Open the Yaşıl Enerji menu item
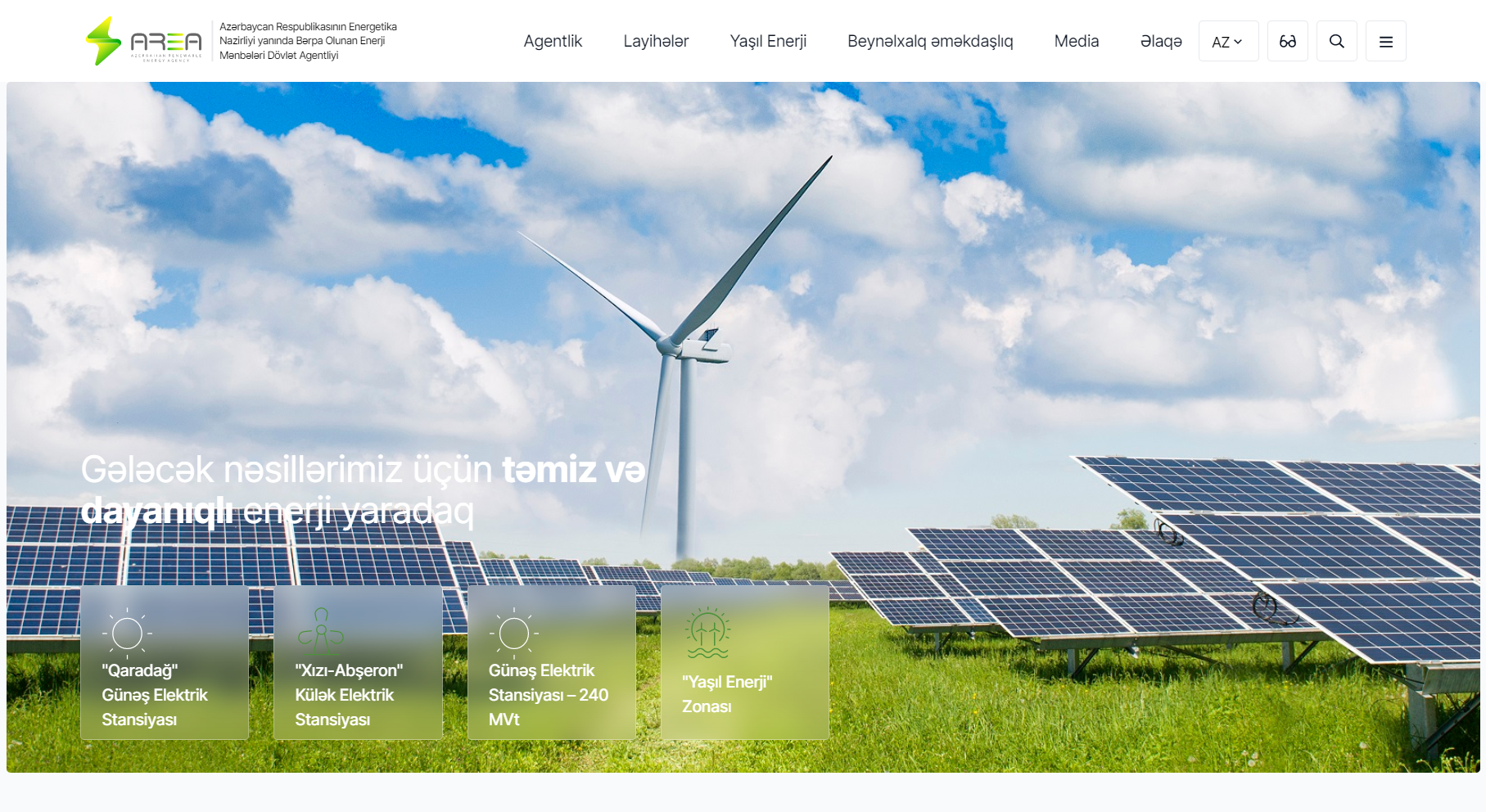1486x812 pixels. pos(768,41)
